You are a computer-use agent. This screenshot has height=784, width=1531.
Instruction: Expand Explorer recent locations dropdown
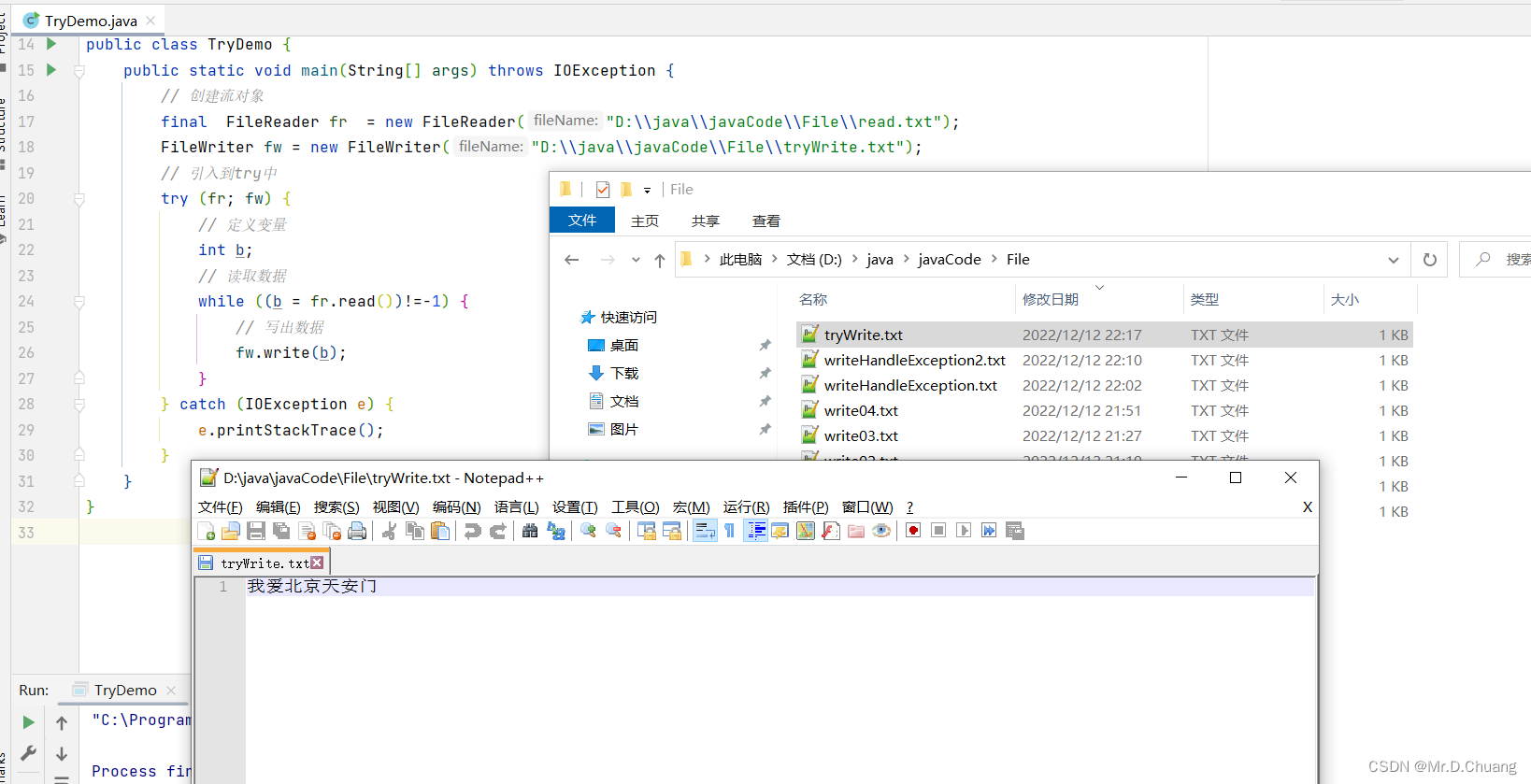click(x=636, y=260)
